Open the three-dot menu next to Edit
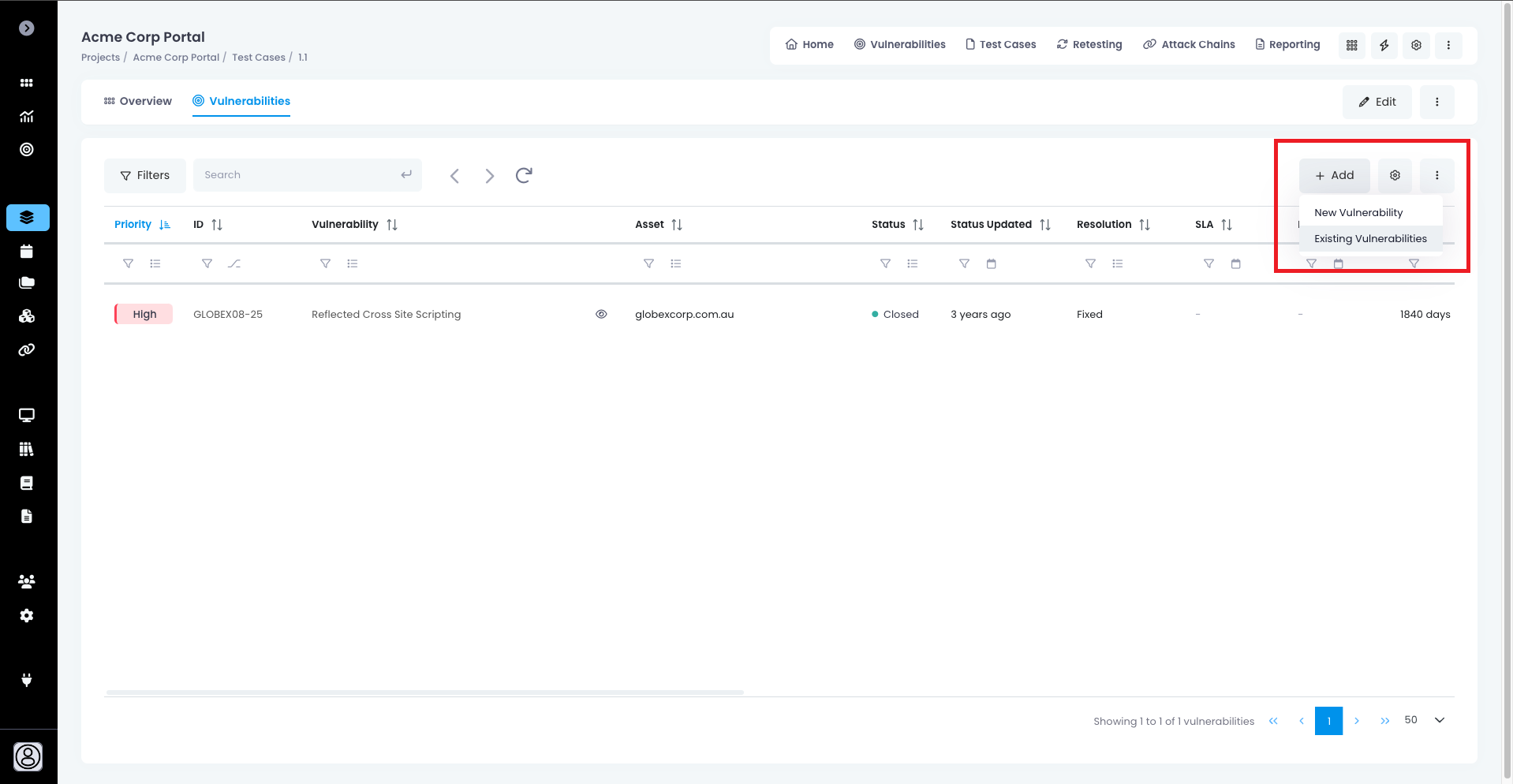The height and width of the screenshot is (784, 1513). (1436, 102)
